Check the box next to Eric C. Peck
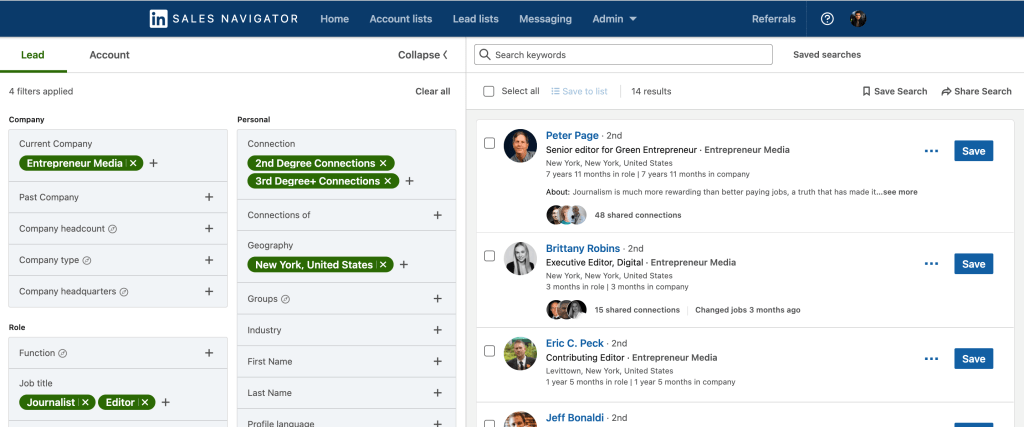 click(489, 351)
